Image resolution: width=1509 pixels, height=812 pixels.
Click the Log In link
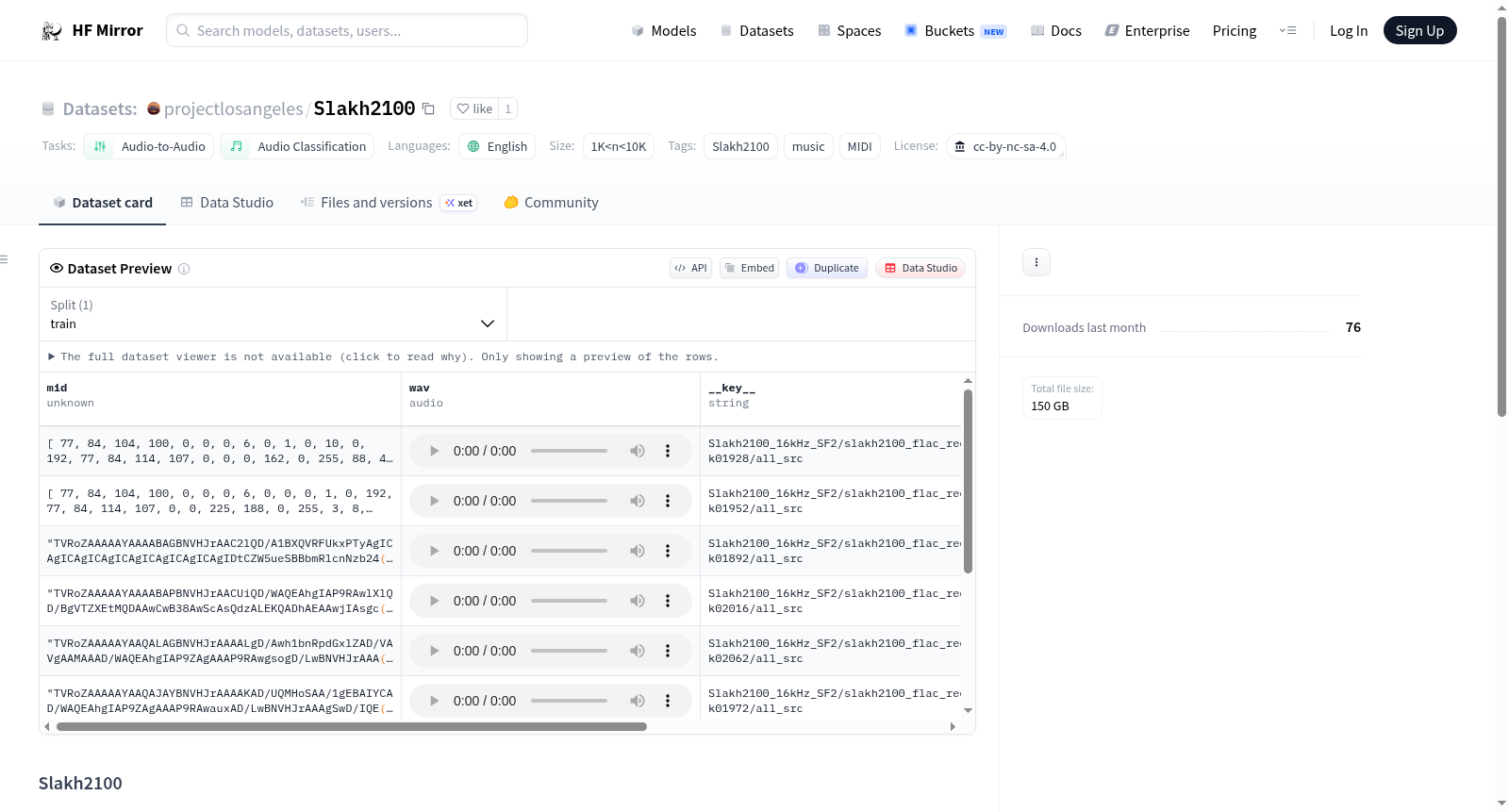(1349, 31)
